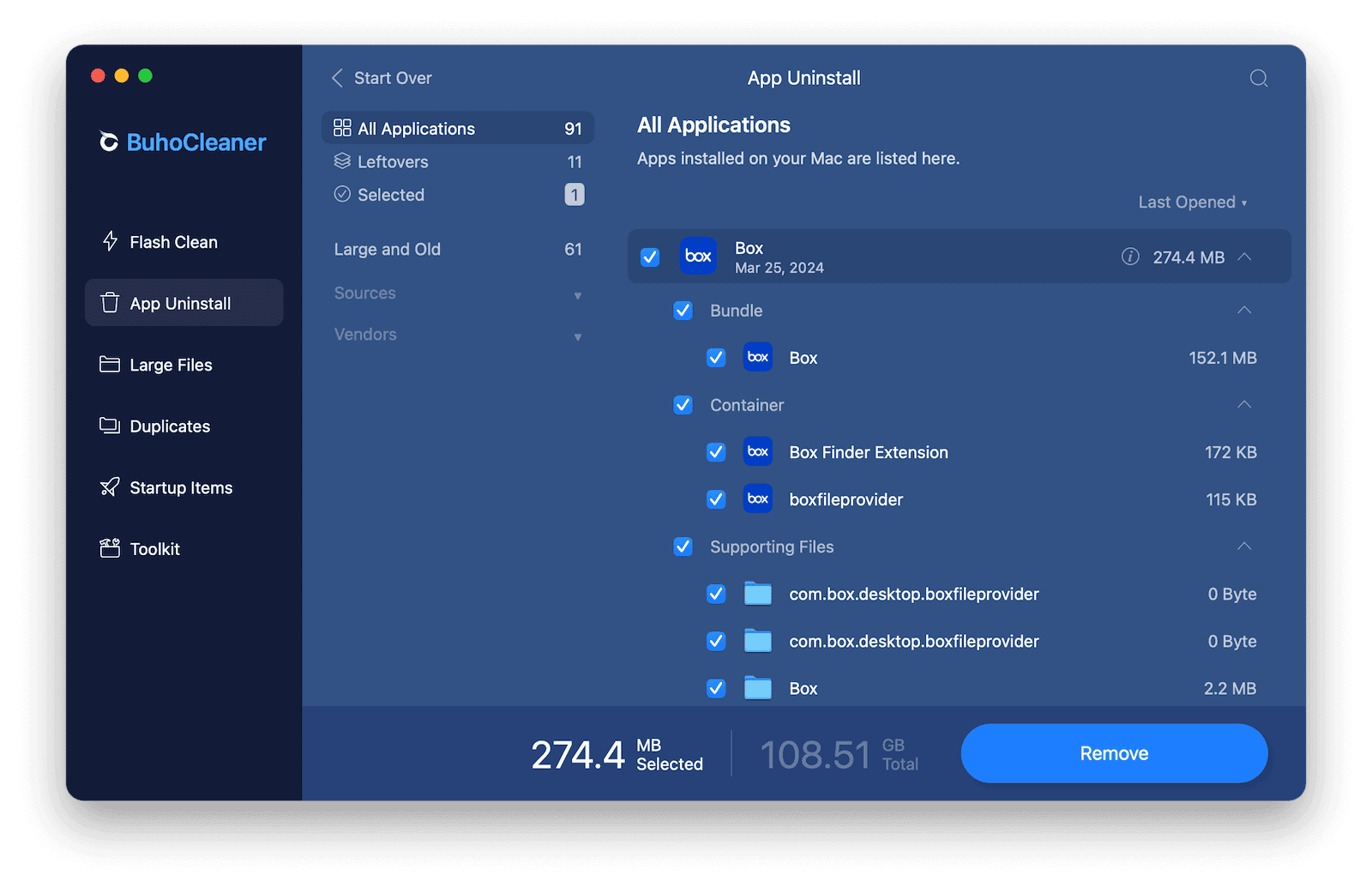Uncheck the Bundle group checkbox
This screenshot has width=1372, height=888.
click(x=683, y=310)
